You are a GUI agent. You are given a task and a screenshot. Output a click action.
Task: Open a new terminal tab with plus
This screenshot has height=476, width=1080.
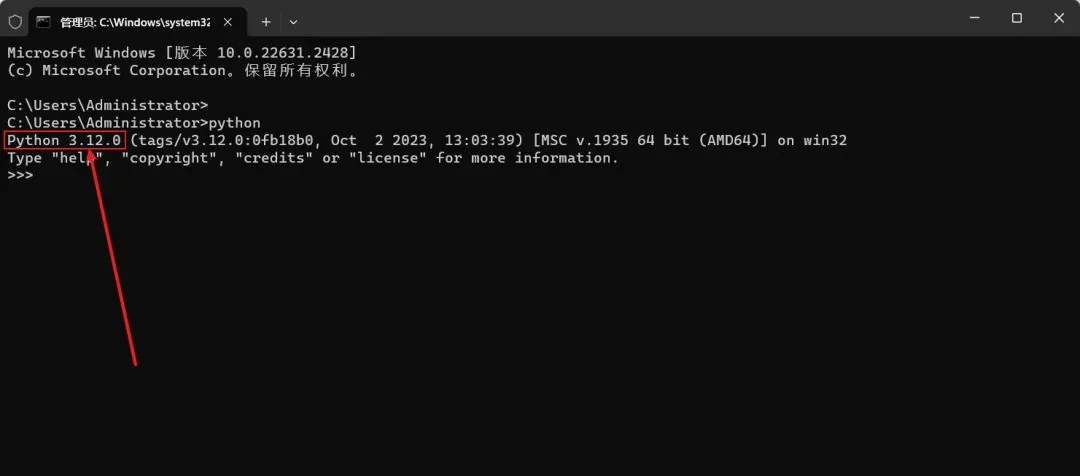point(266,21)
